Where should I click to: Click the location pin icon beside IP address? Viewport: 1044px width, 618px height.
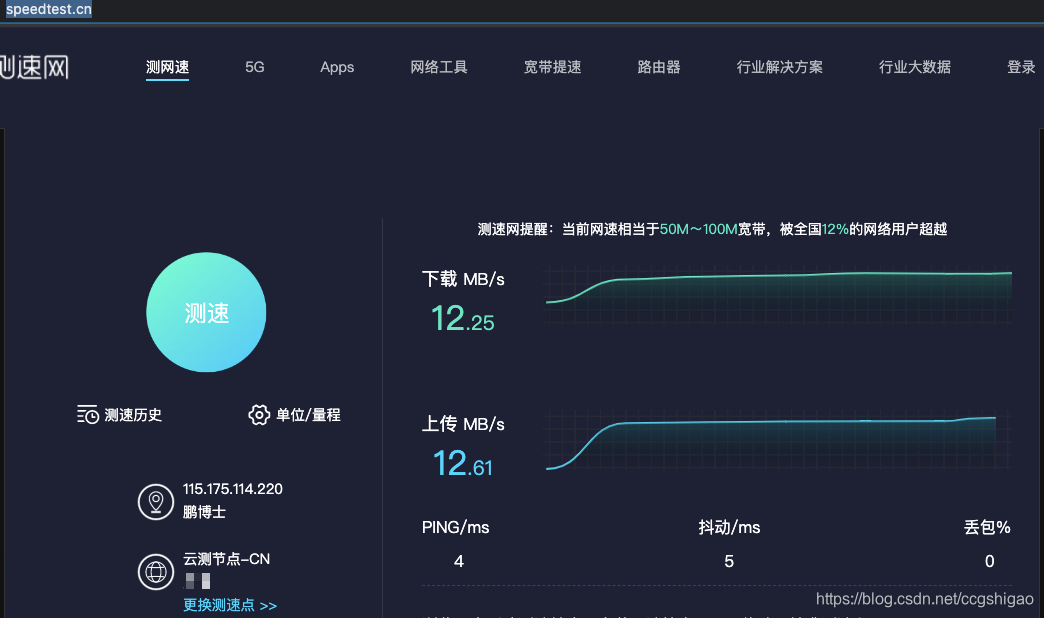click(x=156, y=502)
